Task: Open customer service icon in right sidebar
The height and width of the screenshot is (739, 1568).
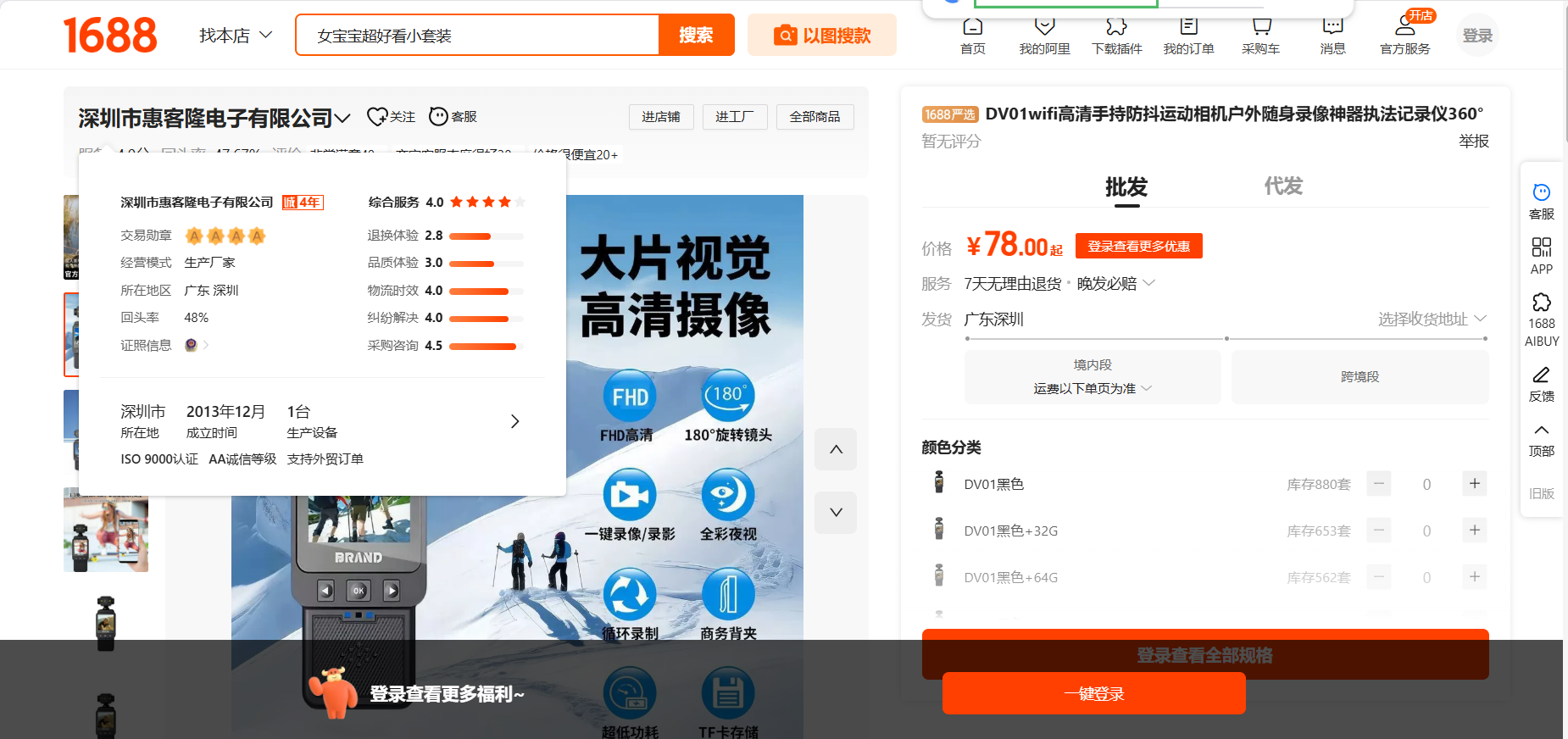Action: [1541, 193]
